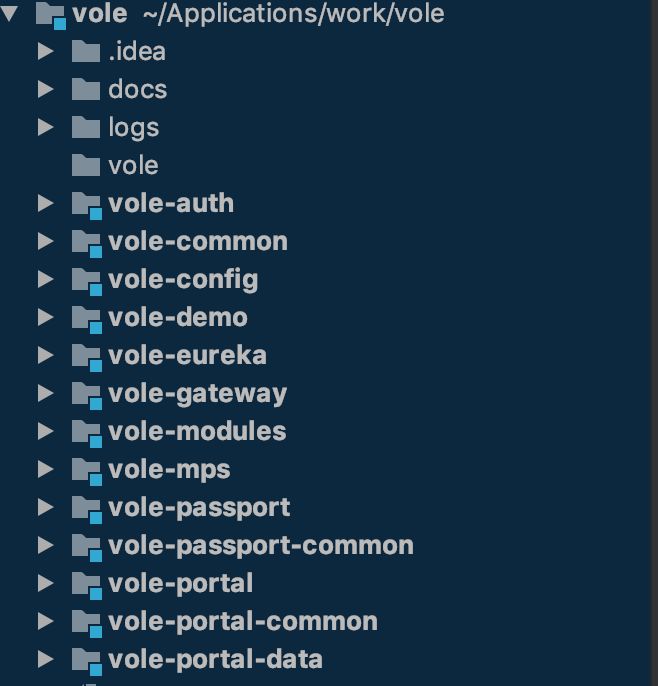This screenshot has width=658, height=686.
Task: Select the vole-passport-common tree item
Action: (x=260, y=545)
